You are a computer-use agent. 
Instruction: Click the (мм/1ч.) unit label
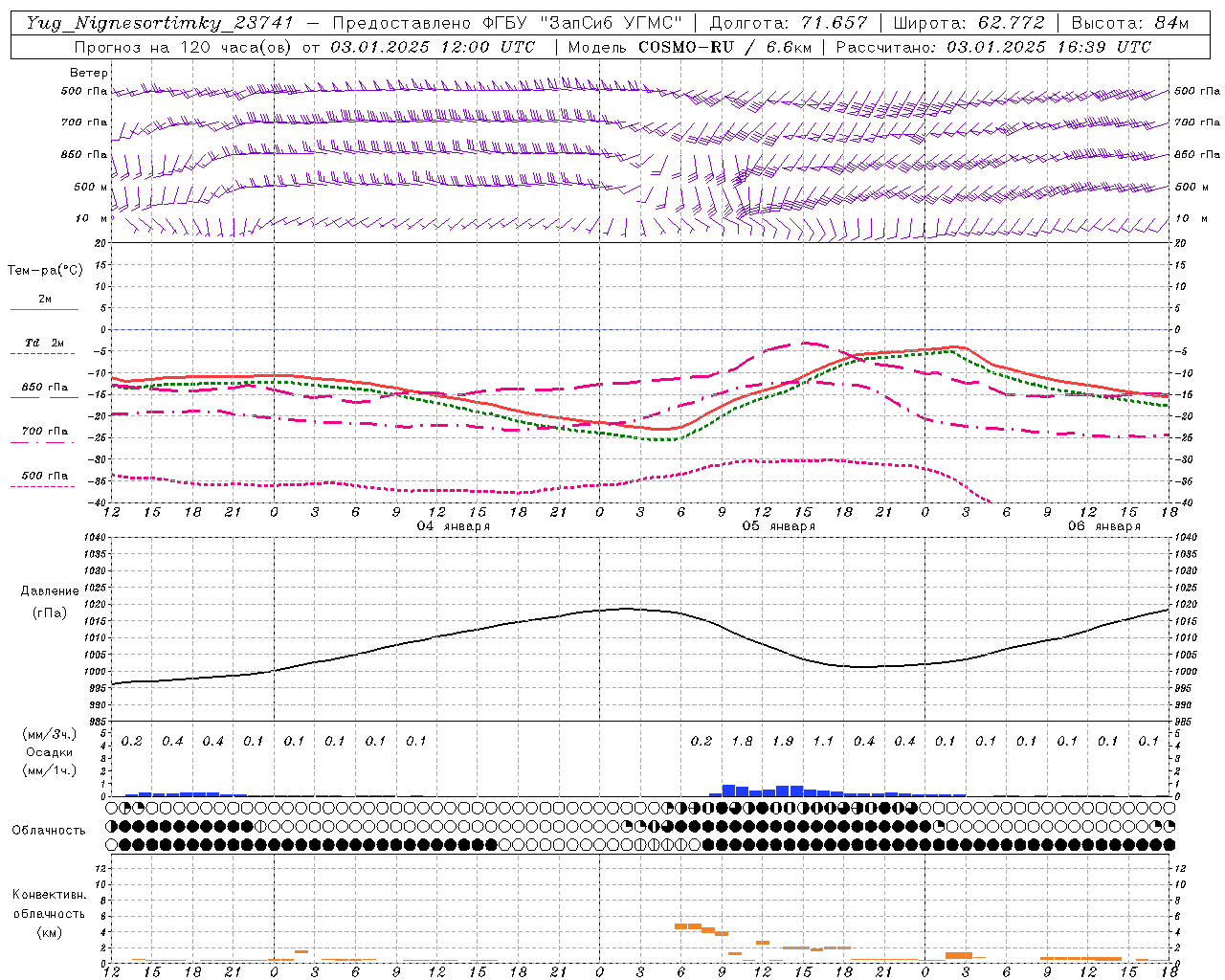[x=49, y=770]
